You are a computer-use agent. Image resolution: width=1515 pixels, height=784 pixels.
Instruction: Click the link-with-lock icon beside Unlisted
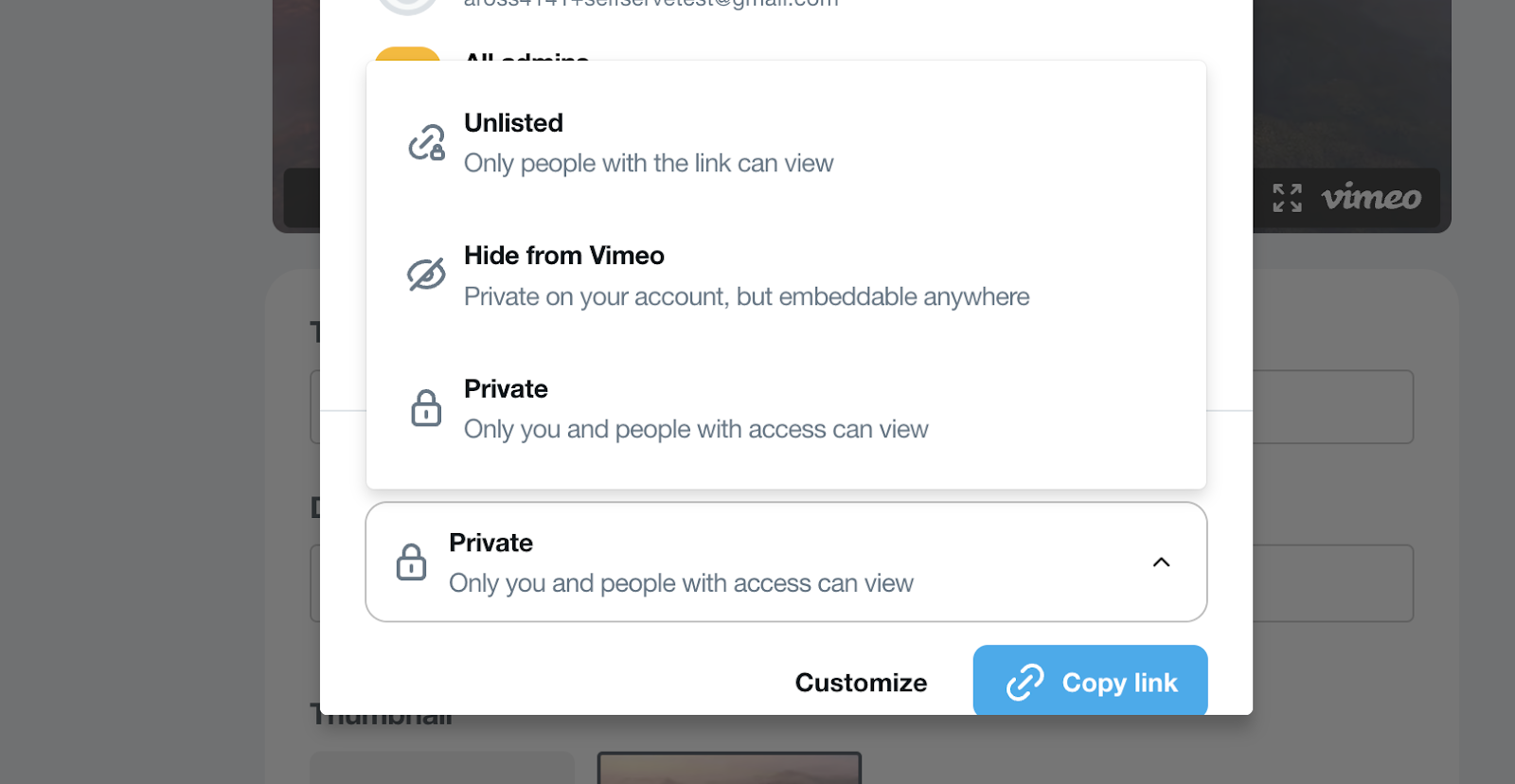(x=426, y=143)
